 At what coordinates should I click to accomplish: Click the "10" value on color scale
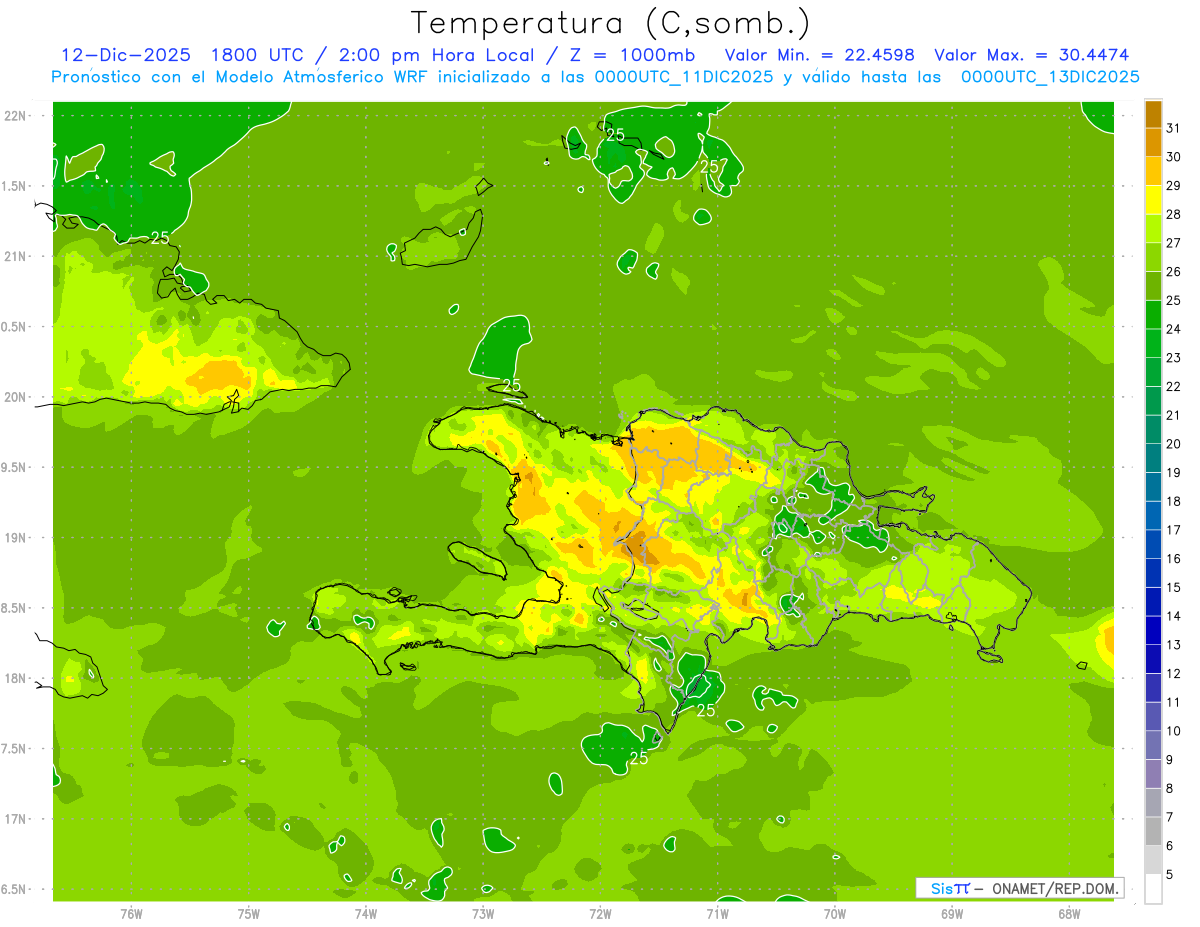[1174, 731]
